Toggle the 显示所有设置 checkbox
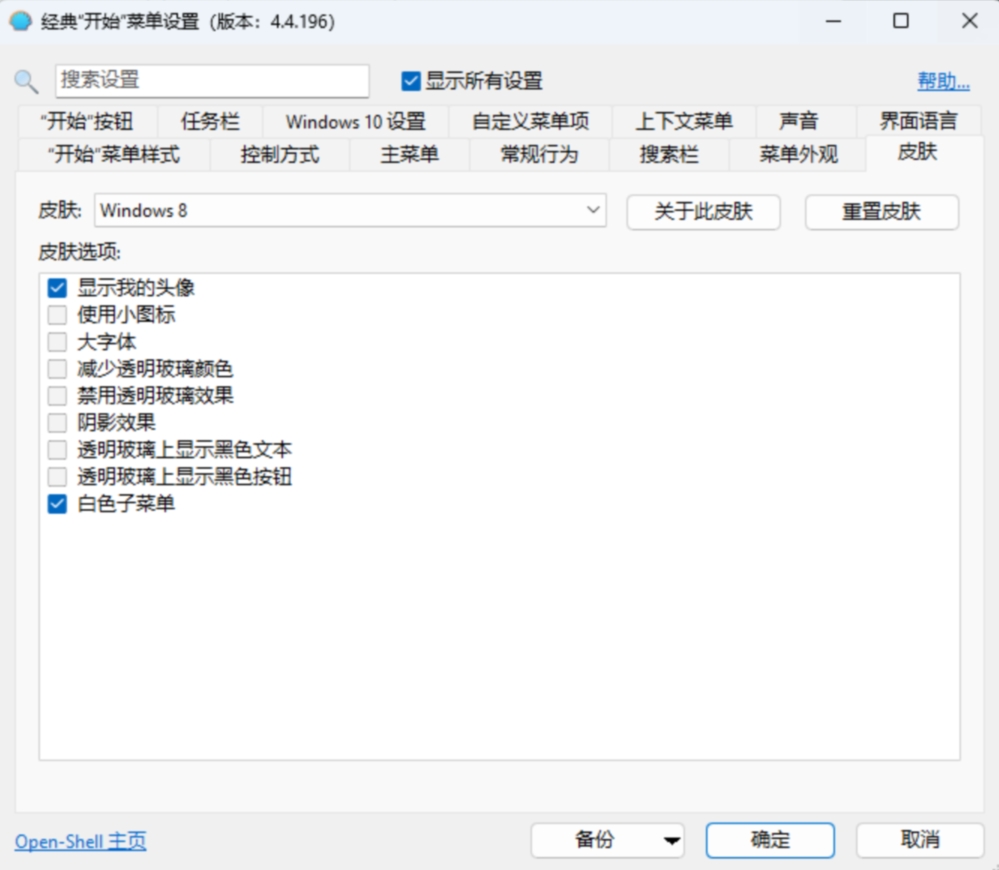Image resolution: width=999 pixels, height=870 pixels. point(411,81)
